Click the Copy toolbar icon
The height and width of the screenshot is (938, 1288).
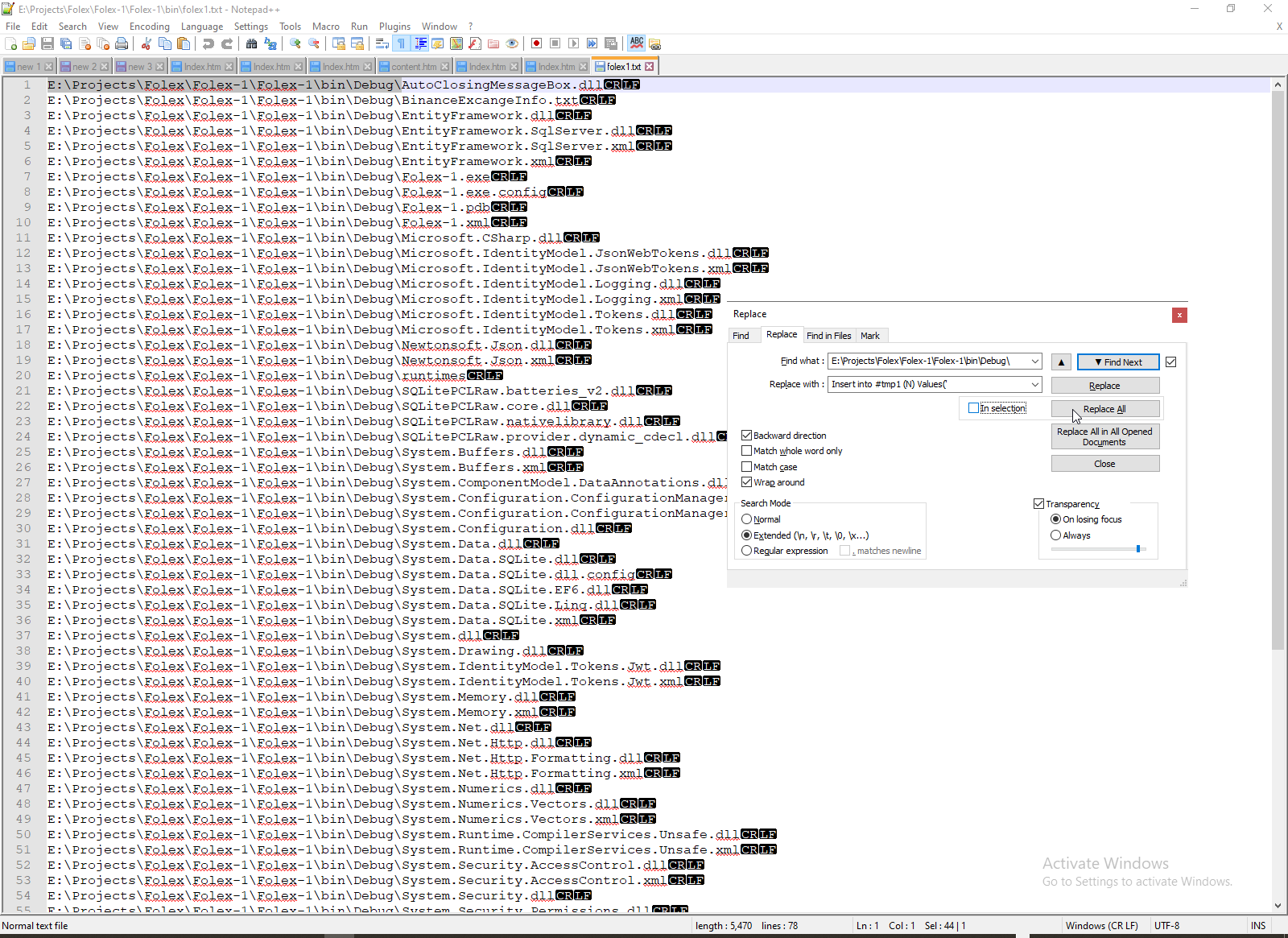pyautogui.click(x=165, y=43)
